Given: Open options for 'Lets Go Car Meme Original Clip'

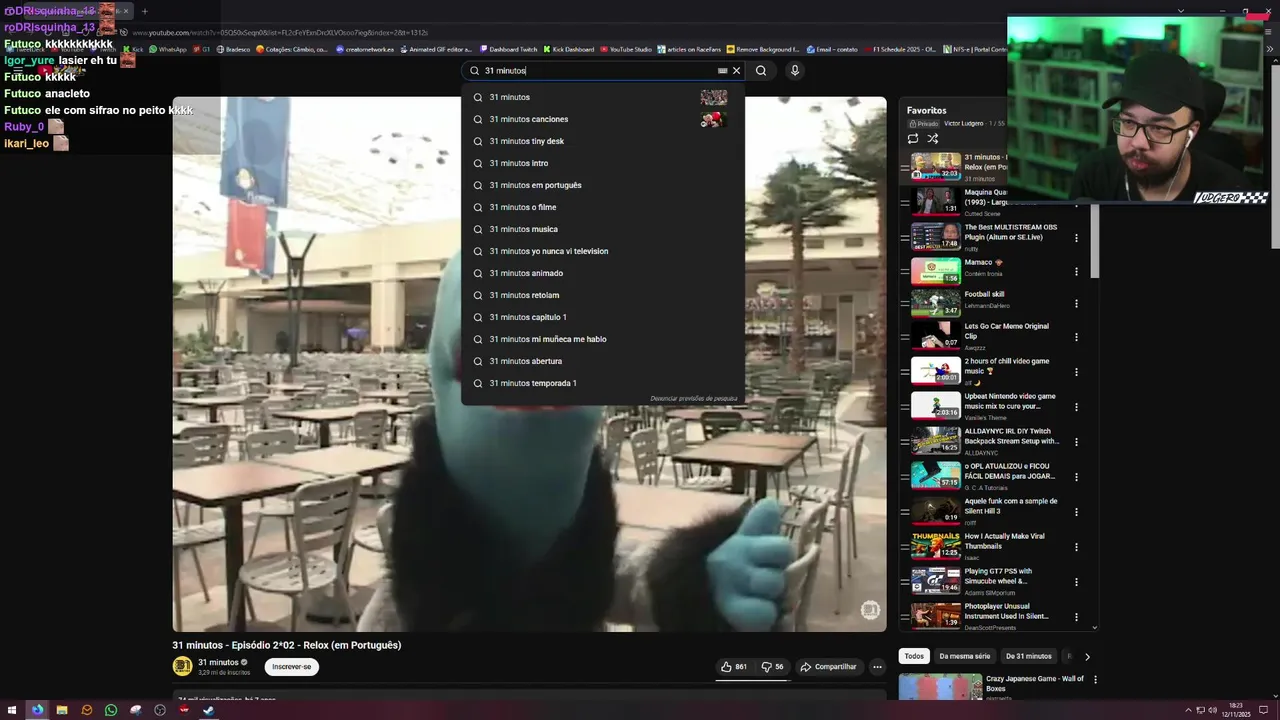Looking at the screenshot, I should pos(1076,337).
